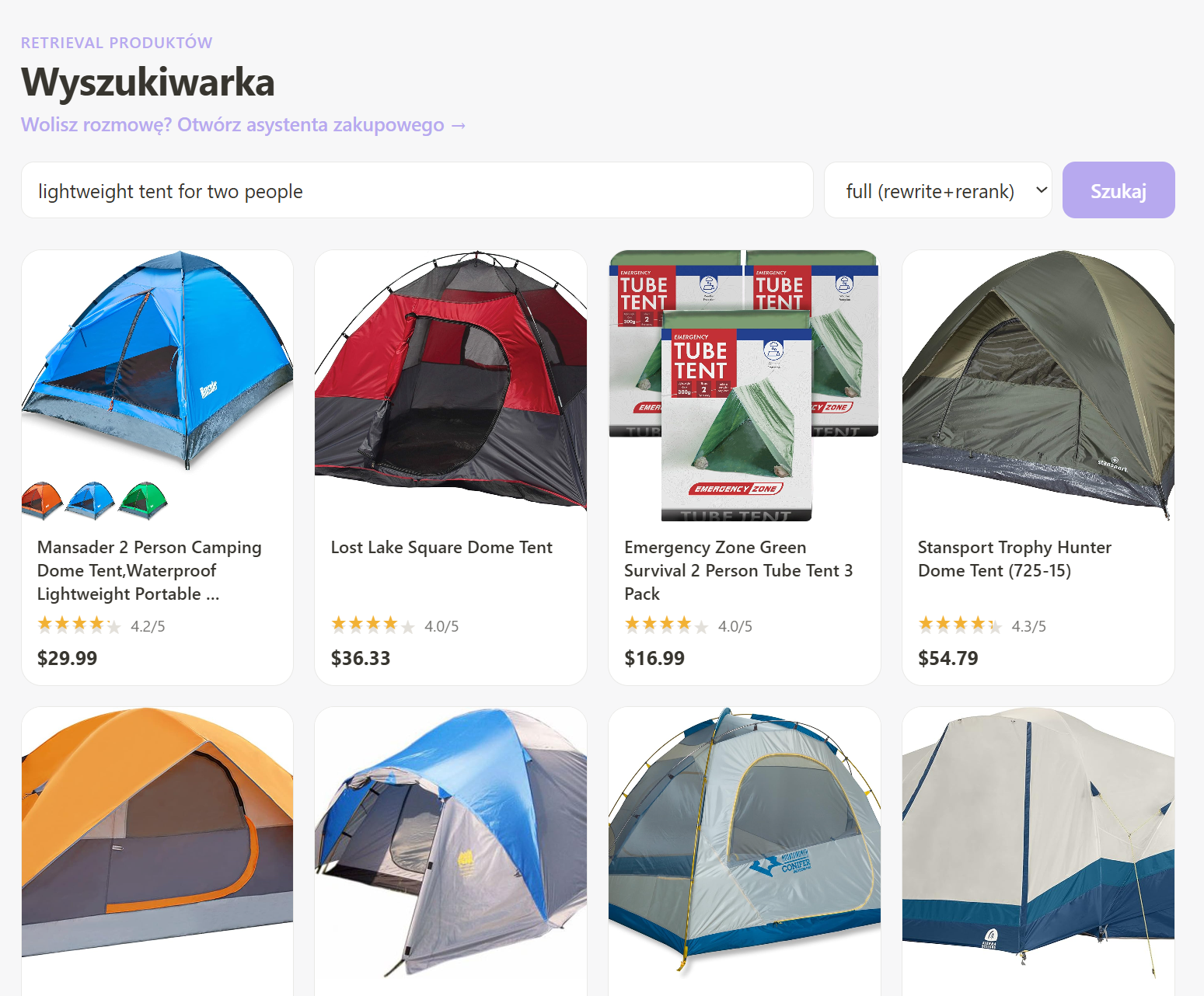
Task: Select the orange tent color variant
Action: (42, 500)
